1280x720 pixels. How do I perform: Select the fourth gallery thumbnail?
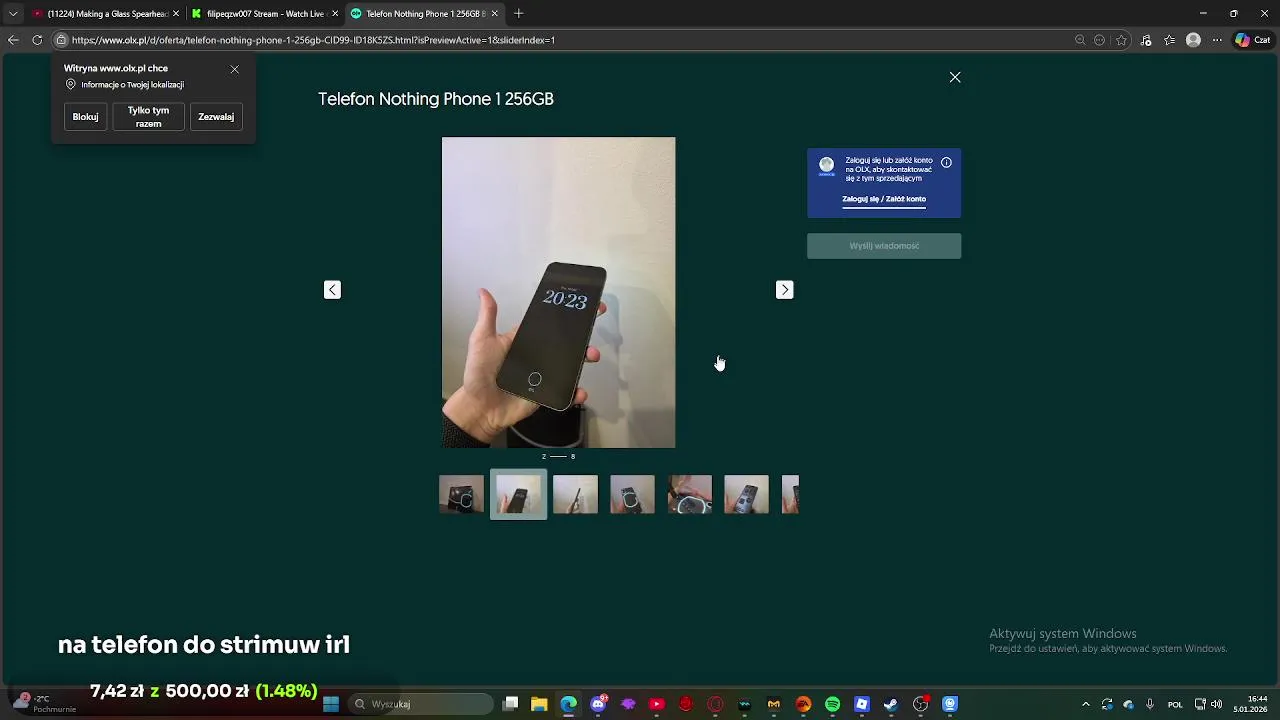pos(632,494)
